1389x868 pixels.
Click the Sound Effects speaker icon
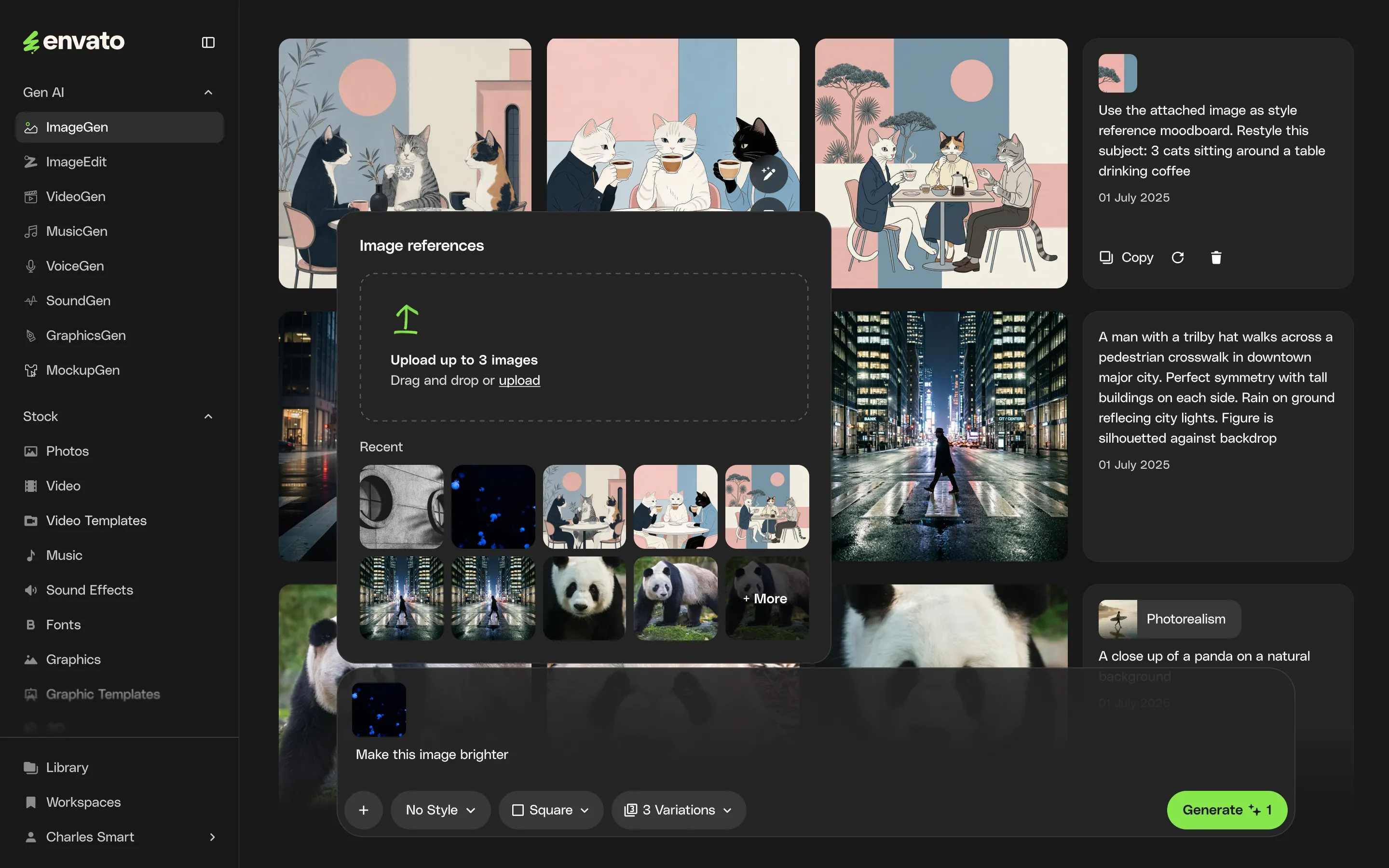pos(31,590)
